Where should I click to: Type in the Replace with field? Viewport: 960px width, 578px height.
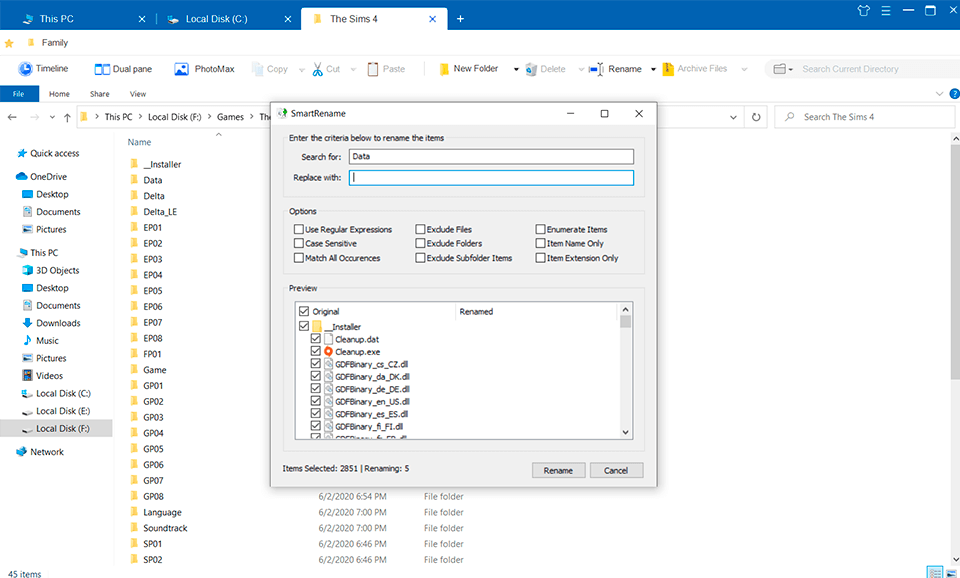point(491,177)
